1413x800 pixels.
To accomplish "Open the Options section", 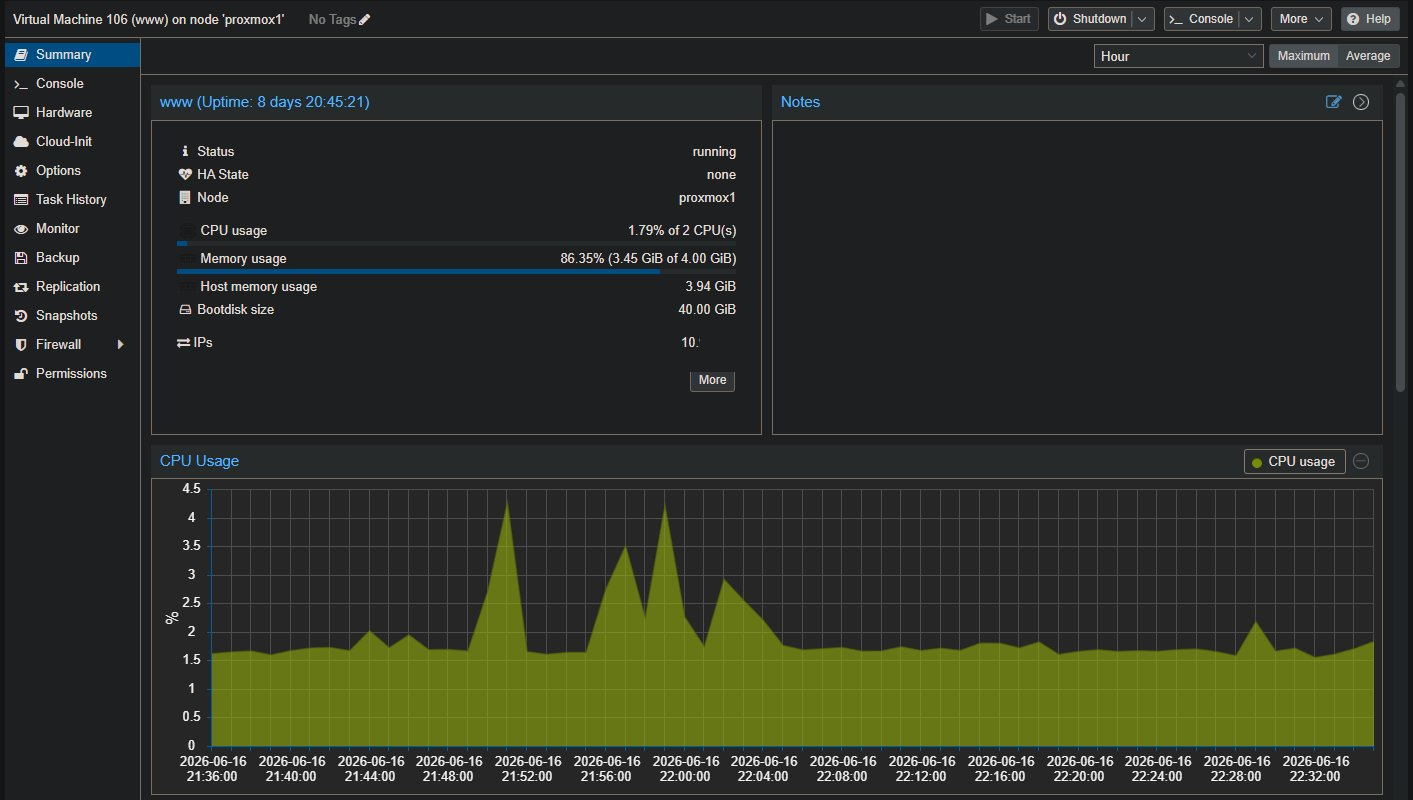I will [72, 171].
